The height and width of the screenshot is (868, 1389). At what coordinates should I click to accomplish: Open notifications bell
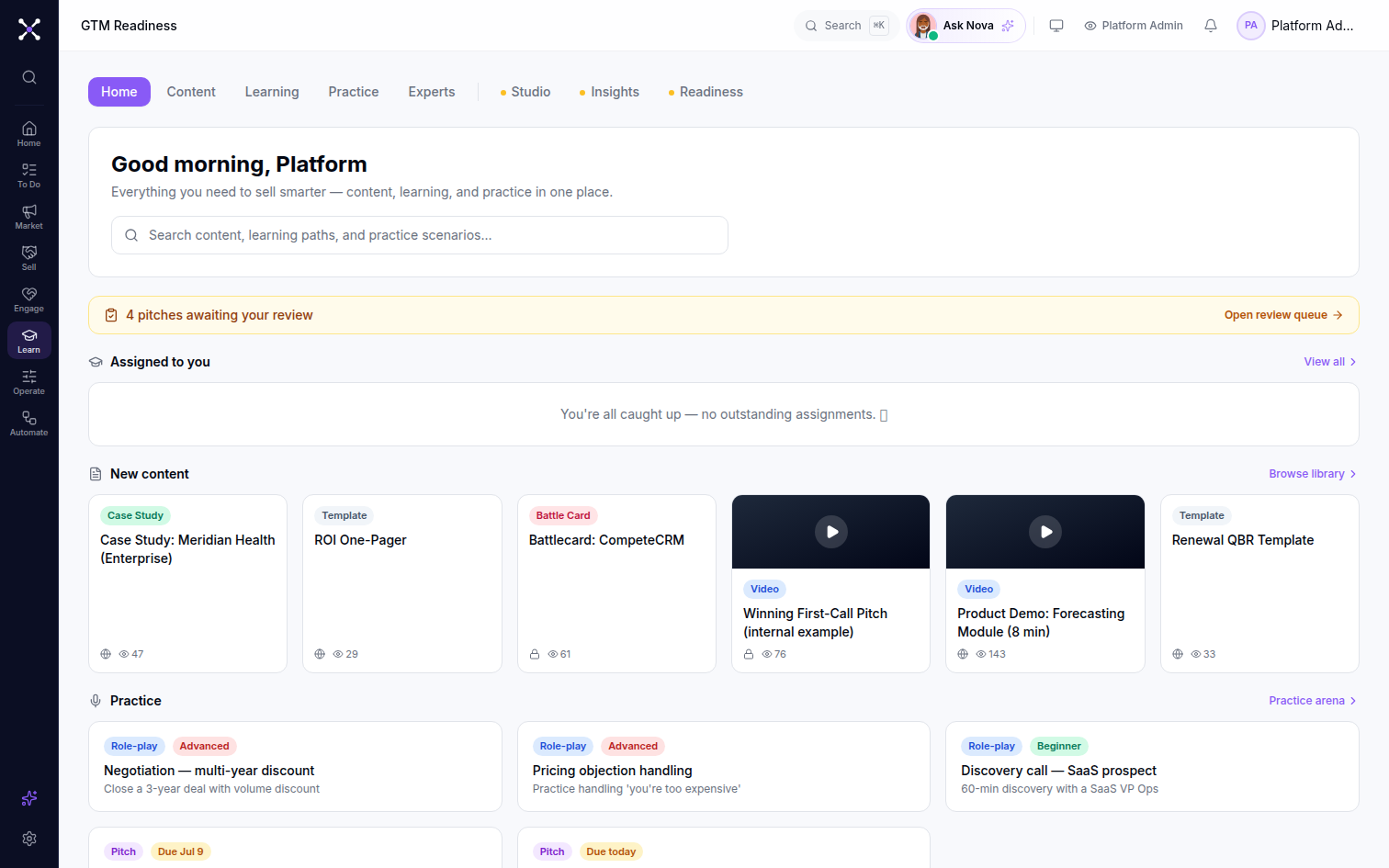(x=1211, y=26)
